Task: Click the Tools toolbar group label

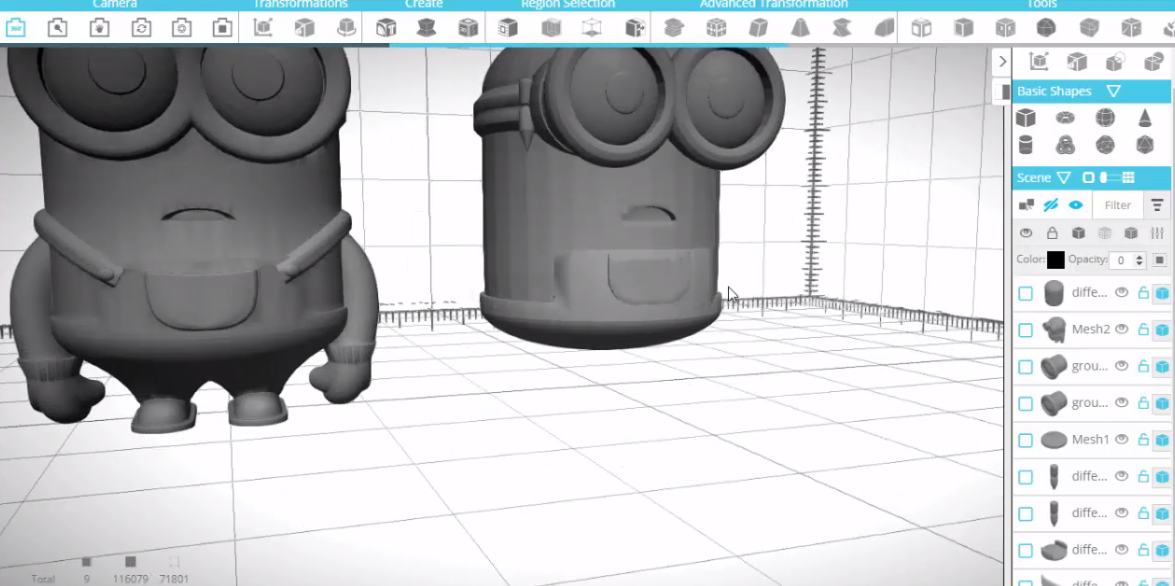Action: click(x=1042, y=4)
